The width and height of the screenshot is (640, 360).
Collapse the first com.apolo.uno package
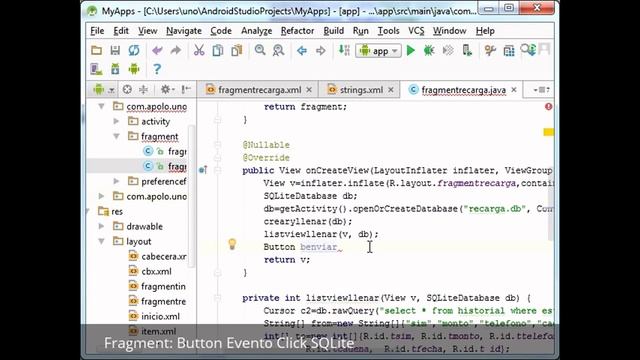pos(101,107)
